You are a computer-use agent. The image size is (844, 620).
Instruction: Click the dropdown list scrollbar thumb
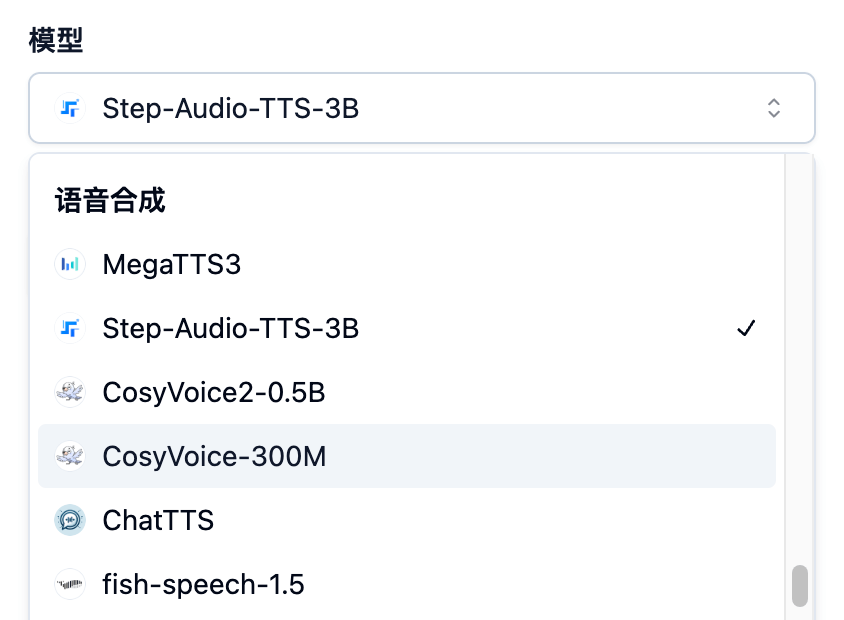[800, 586]
